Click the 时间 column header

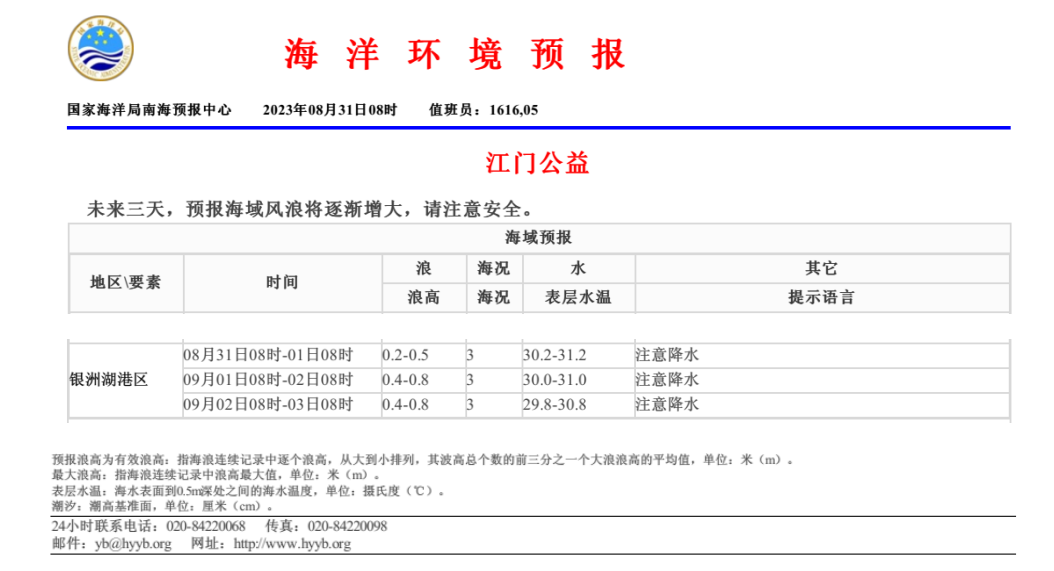point(282,282)
